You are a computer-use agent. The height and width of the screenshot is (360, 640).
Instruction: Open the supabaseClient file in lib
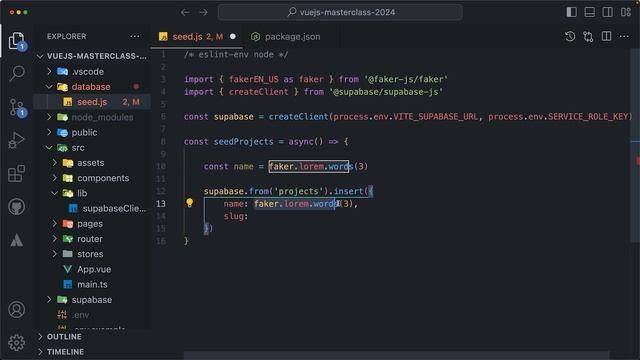tap(92, 209)
